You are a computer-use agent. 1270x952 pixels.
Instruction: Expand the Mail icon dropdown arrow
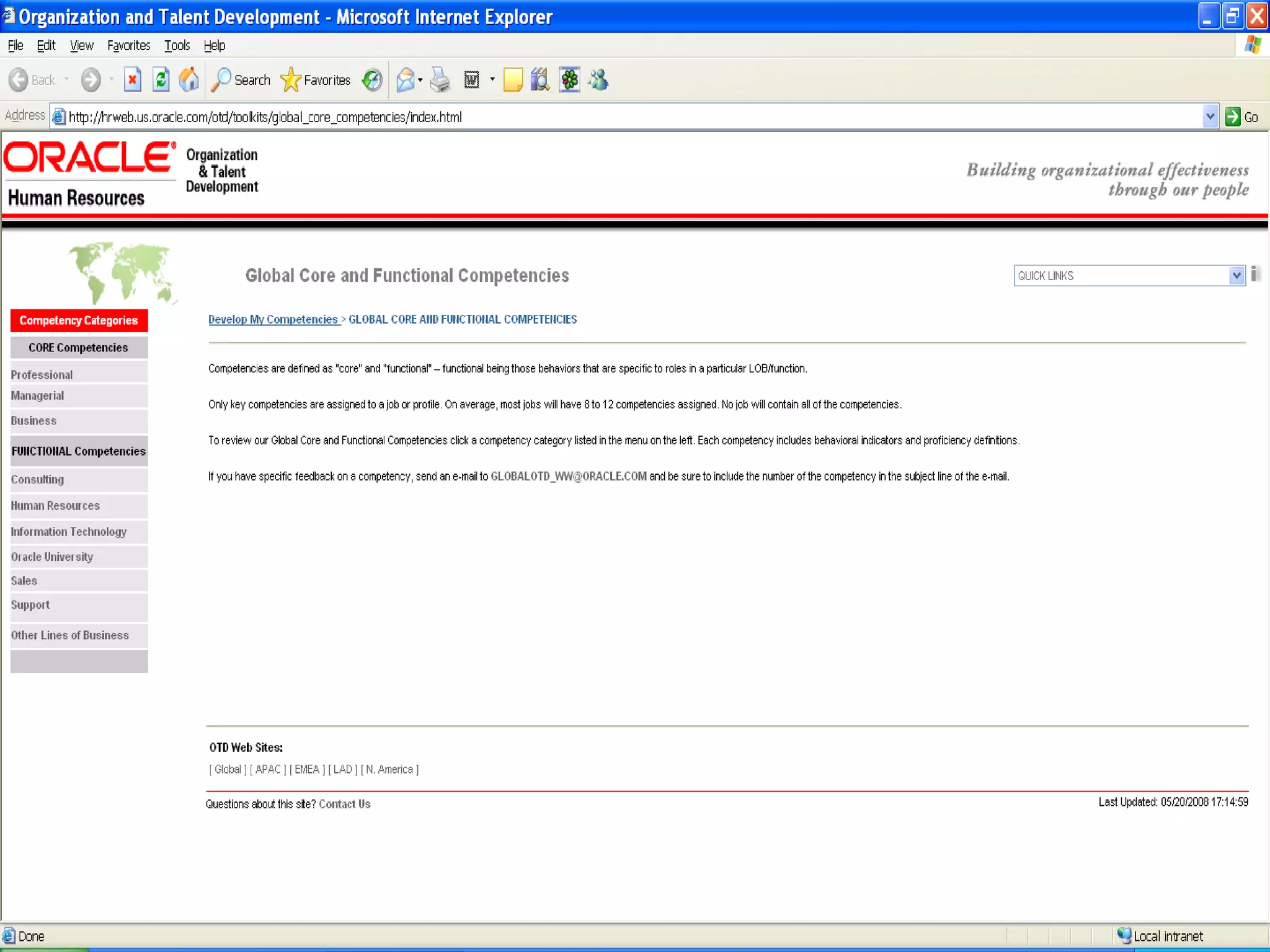click(x=420, y=80)
